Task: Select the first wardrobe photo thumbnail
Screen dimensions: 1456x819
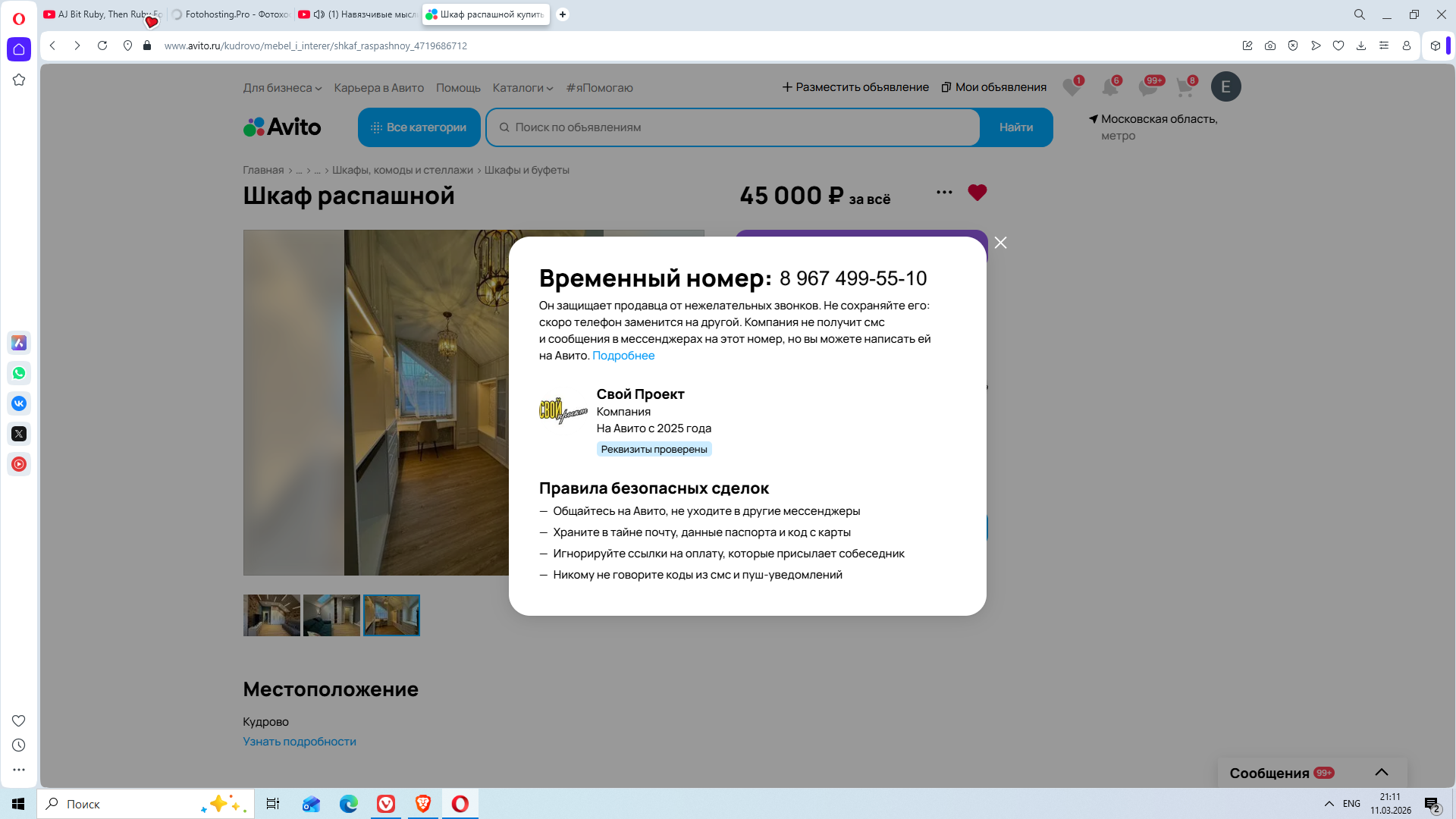Action: tap(271, 615)
